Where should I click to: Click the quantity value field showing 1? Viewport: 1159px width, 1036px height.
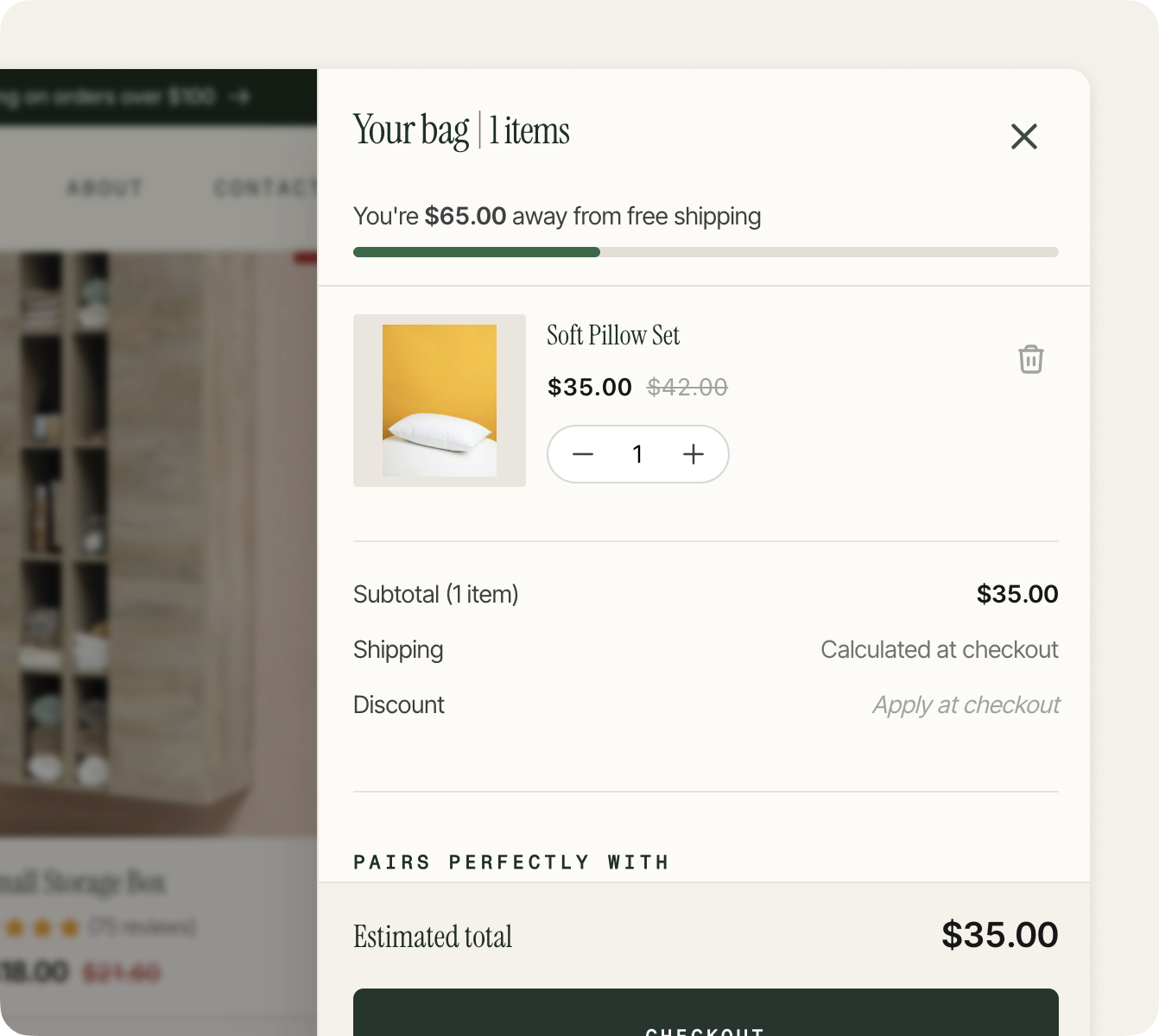[637, 454]
